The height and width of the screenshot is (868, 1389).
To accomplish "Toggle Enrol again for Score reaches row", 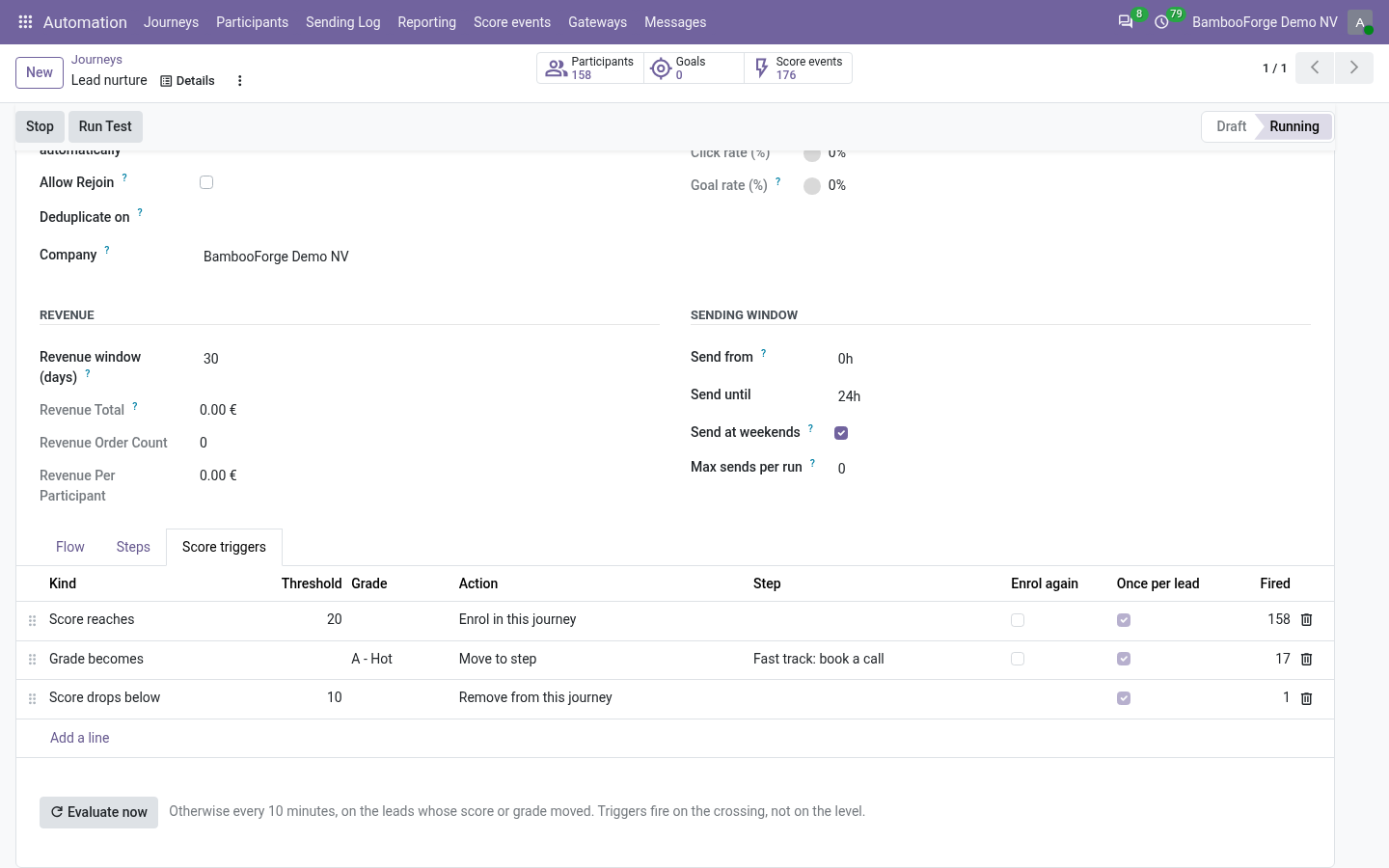I will click(1018, 620).
